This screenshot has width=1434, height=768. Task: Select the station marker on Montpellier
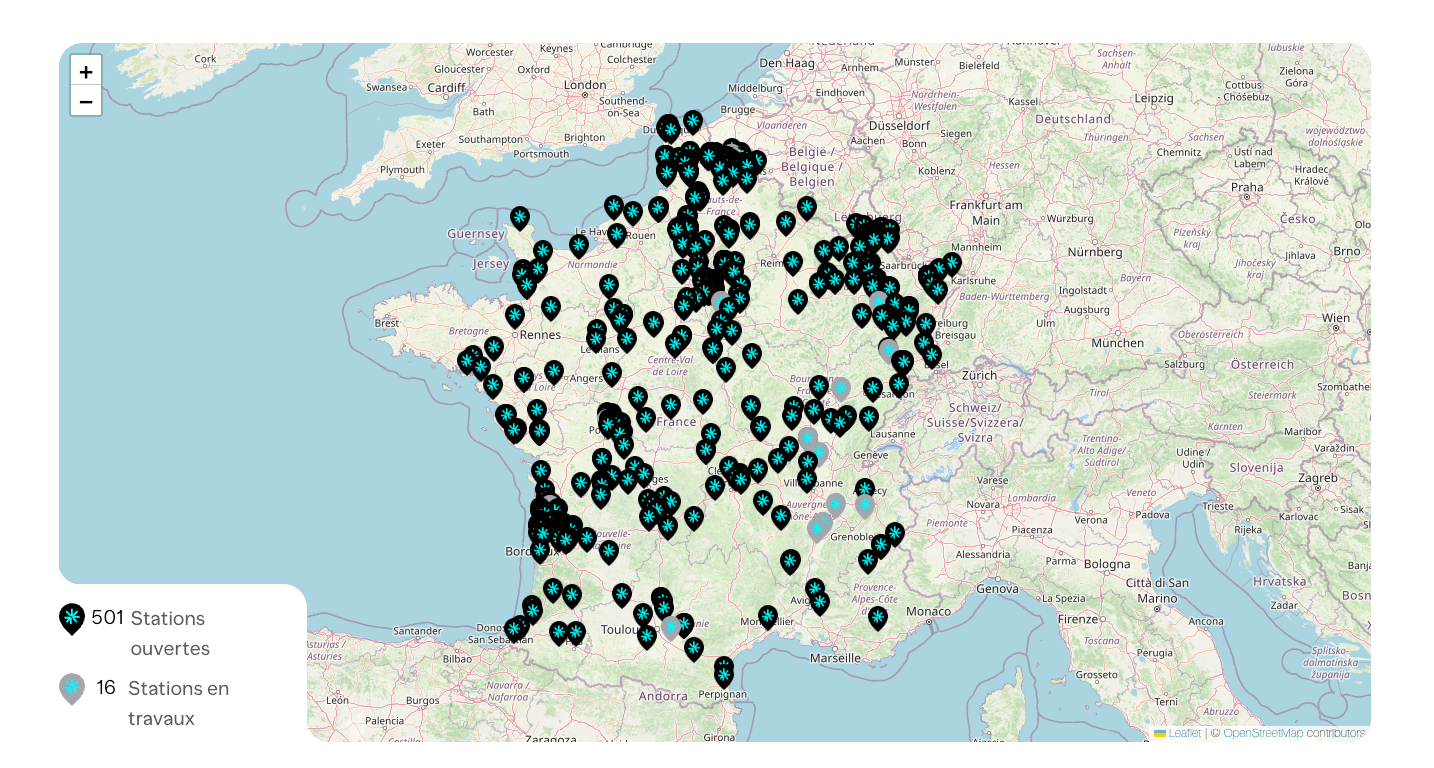pos(768,616)
